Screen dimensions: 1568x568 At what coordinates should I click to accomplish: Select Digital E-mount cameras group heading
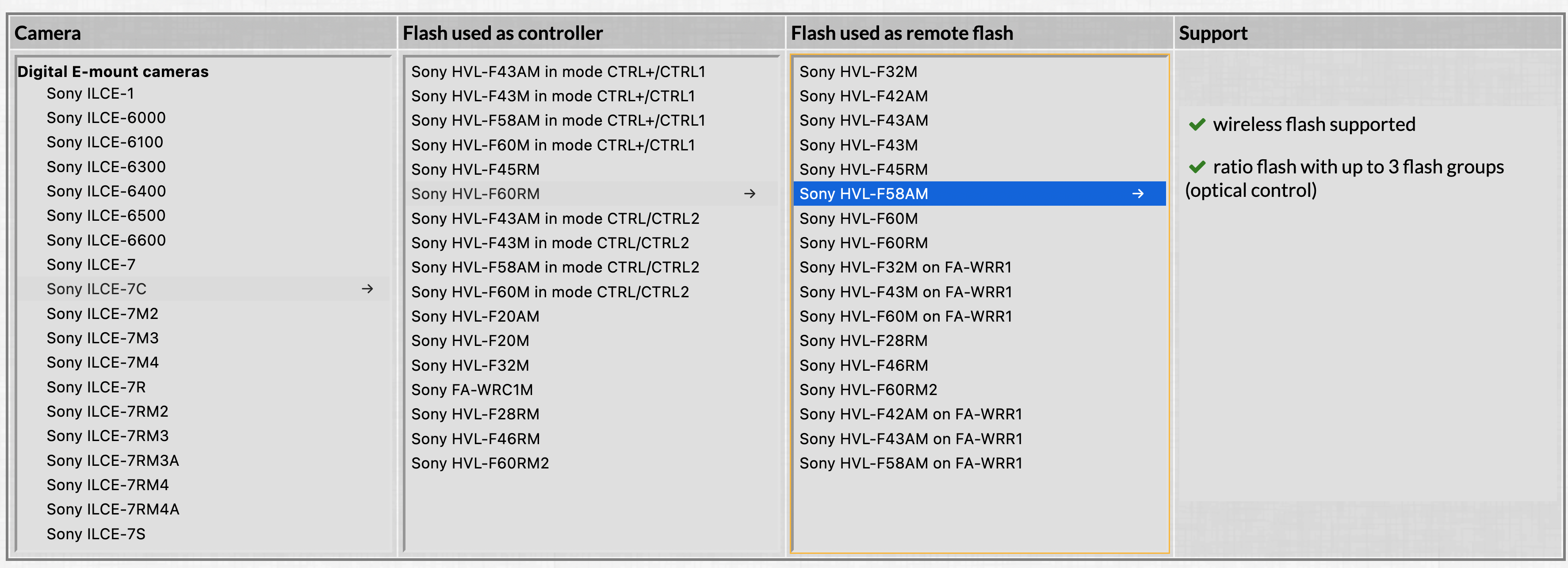click(x=113, y=72)
